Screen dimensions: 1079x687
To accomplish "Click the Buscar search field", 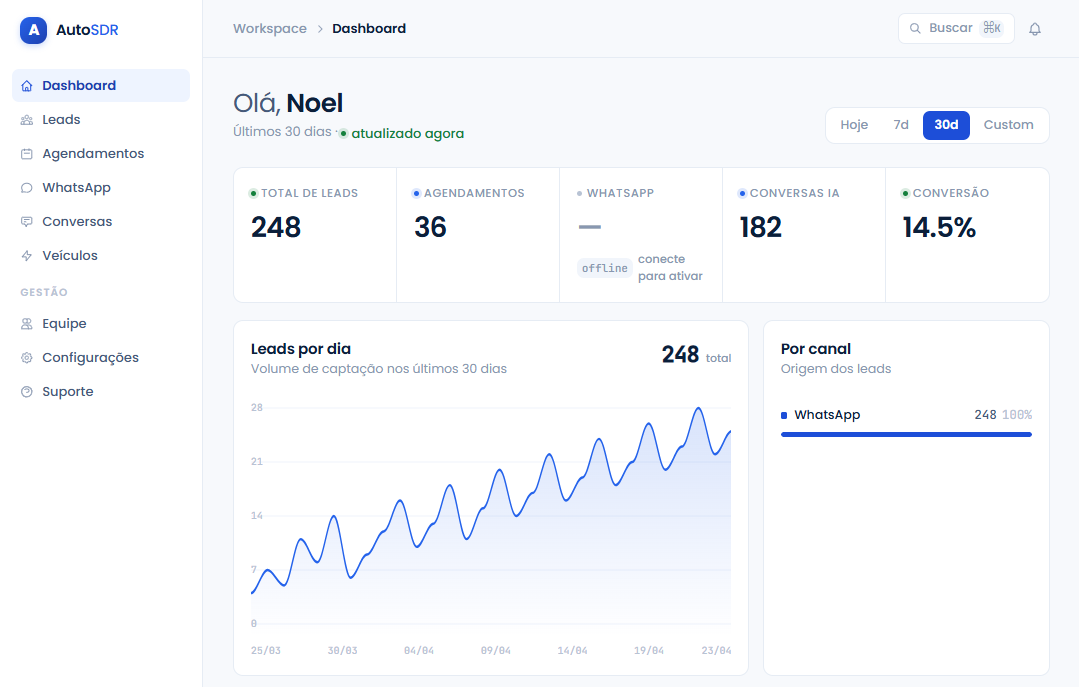I will click(x=955, y=28).
